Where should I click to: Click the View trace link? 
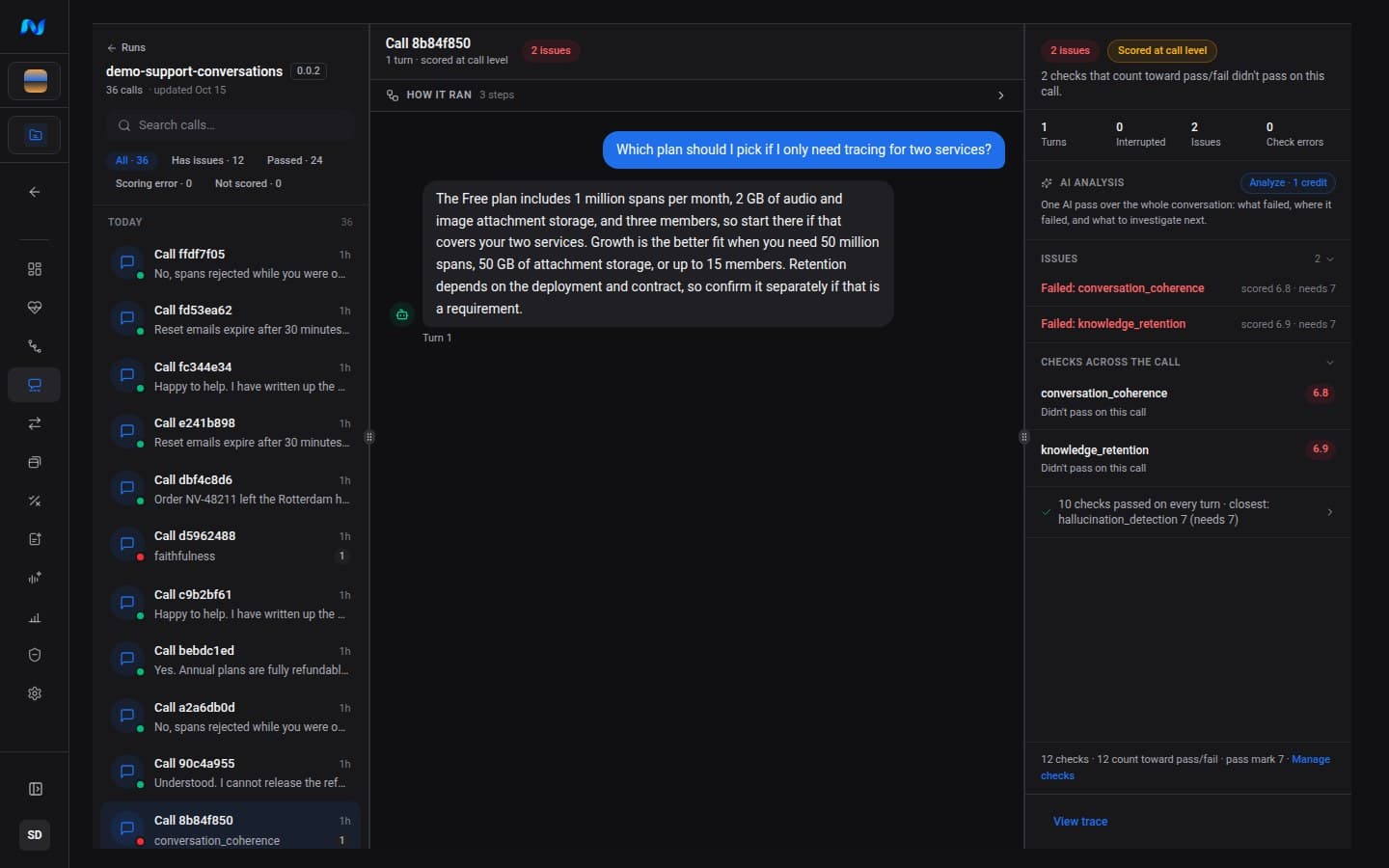(x=1080, y=822)
